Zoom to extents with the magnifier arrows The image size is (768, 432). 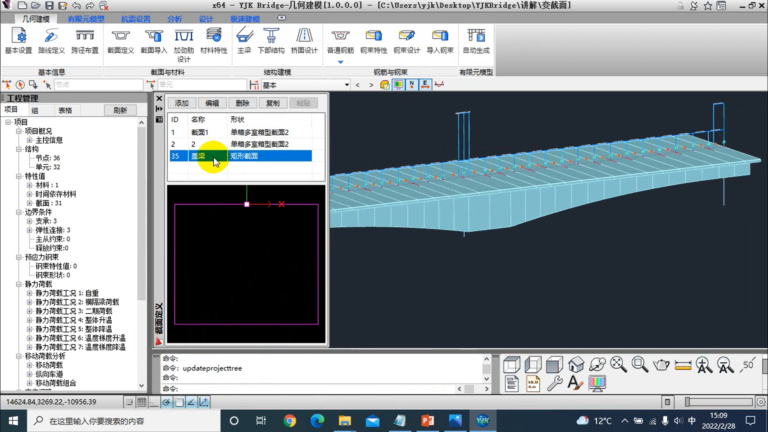[619, 364]
